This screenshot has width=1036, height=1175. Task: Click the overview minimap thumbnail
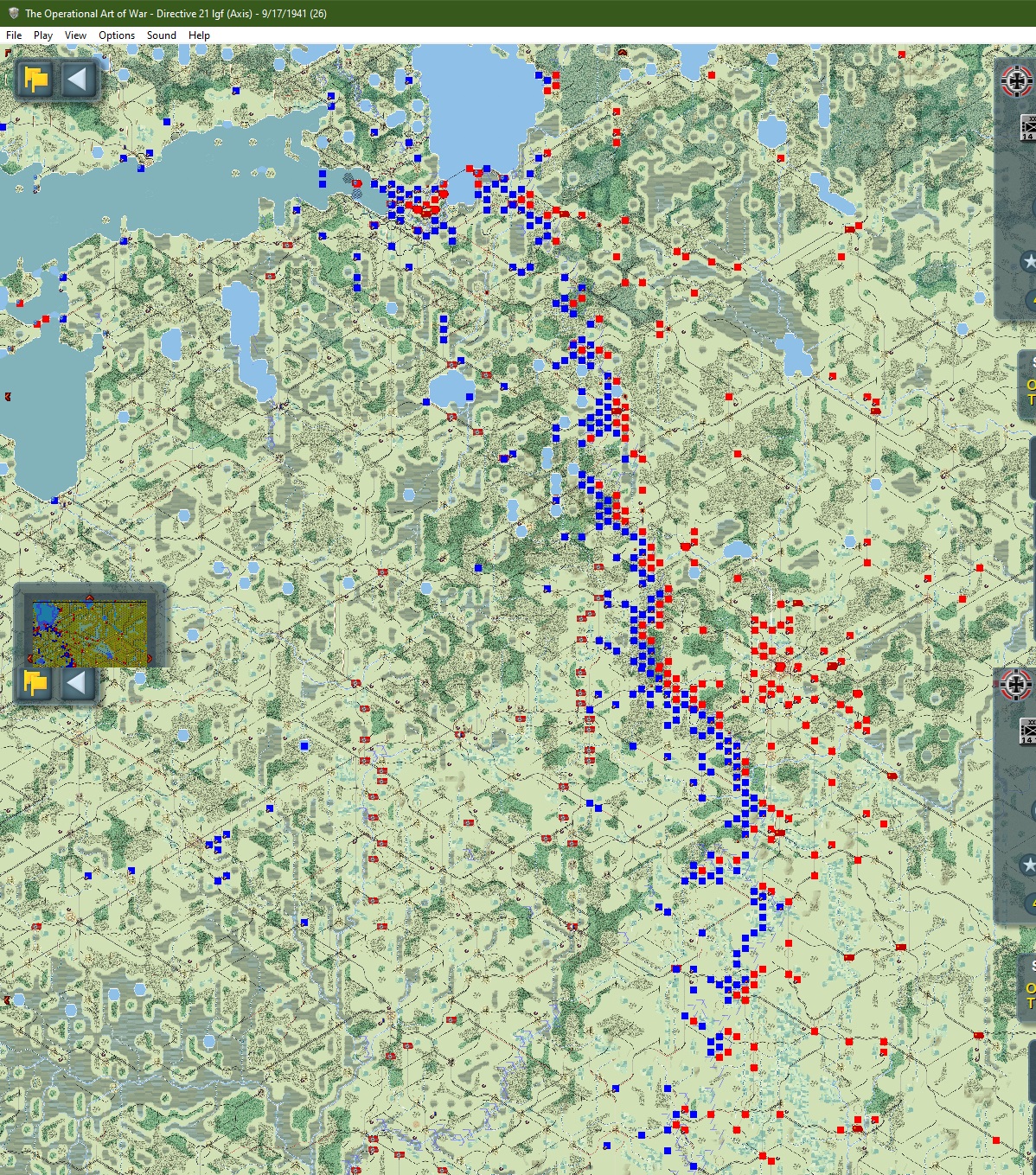click(90, 633)
